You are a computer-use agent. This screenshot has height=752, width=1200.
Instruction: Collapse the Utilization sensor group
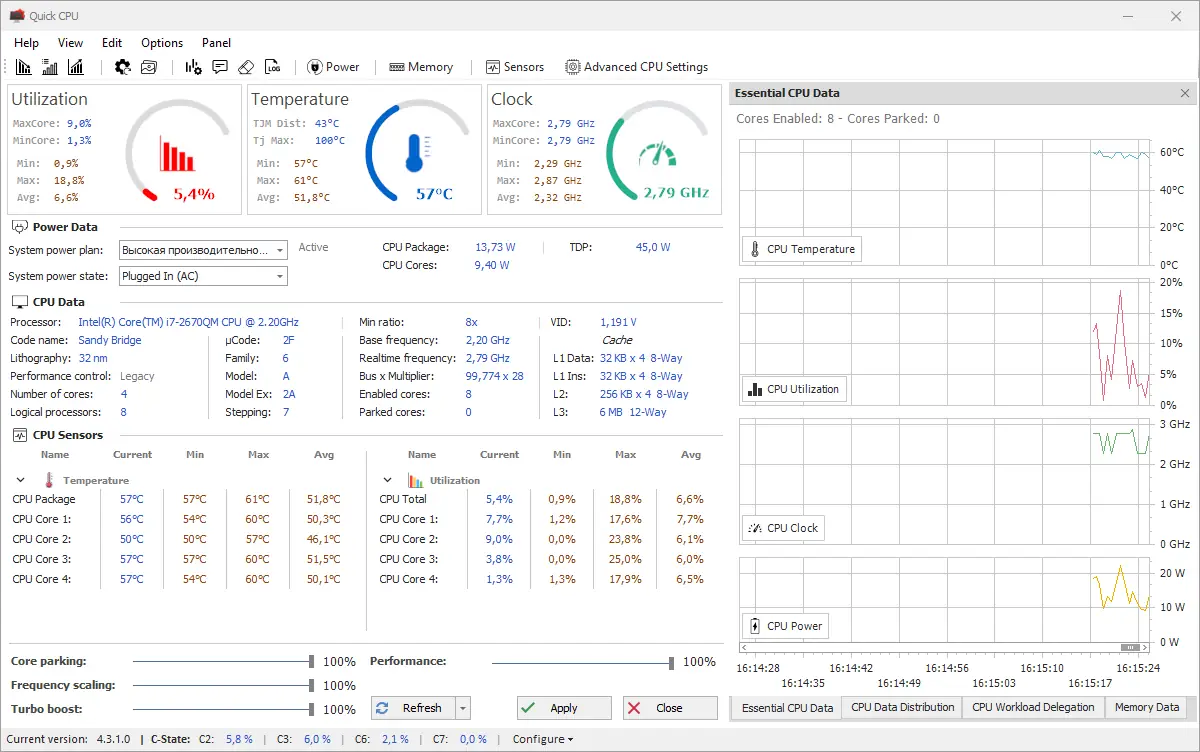[388, 481]
